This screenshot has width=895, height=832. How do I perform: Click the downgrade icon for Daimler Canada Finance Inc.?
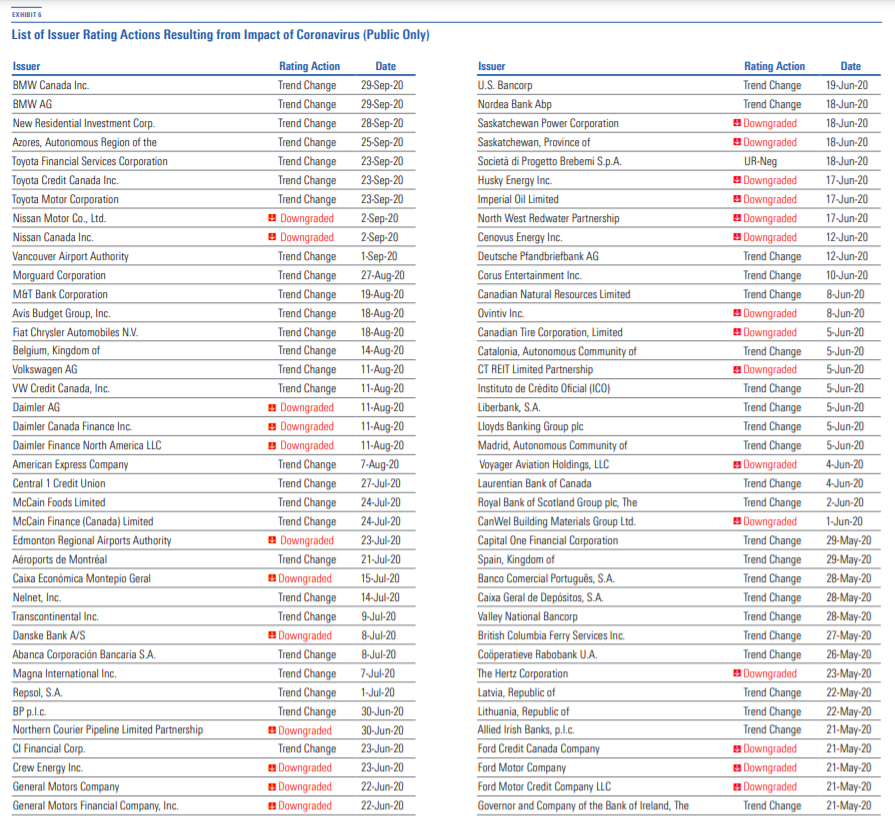pos(272,426)
